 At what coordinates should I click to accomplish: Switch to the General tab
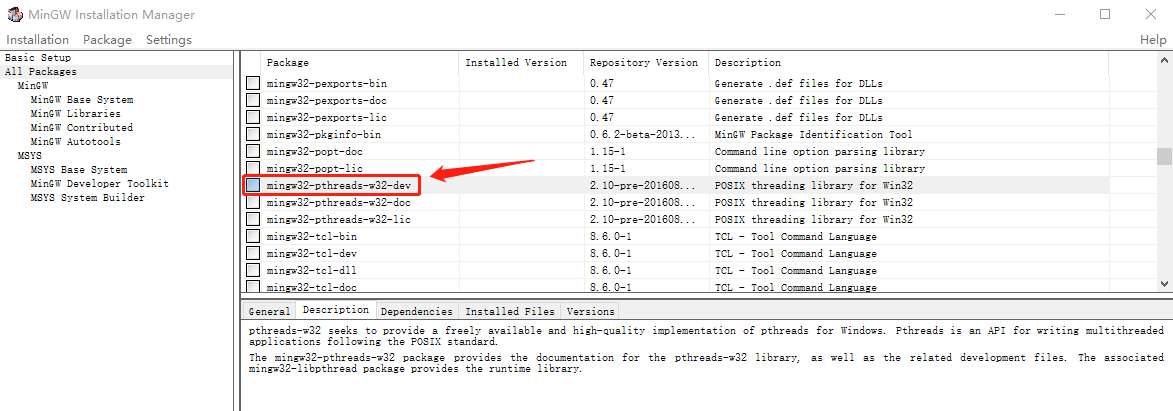268,311
